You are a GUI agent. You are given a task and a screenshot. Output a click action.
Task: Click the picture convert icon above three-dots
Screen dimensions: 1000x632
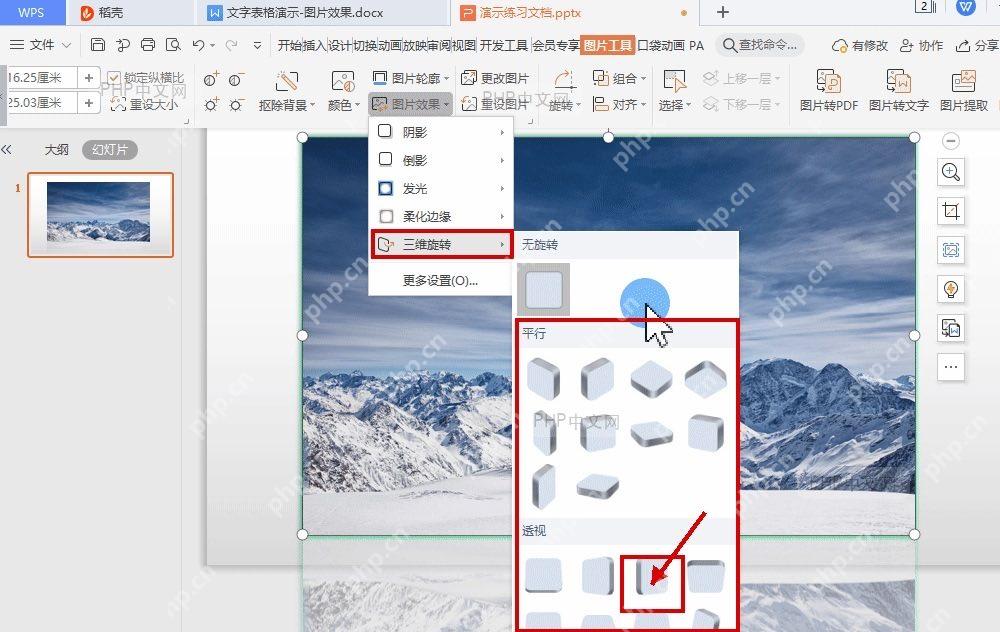950,328
